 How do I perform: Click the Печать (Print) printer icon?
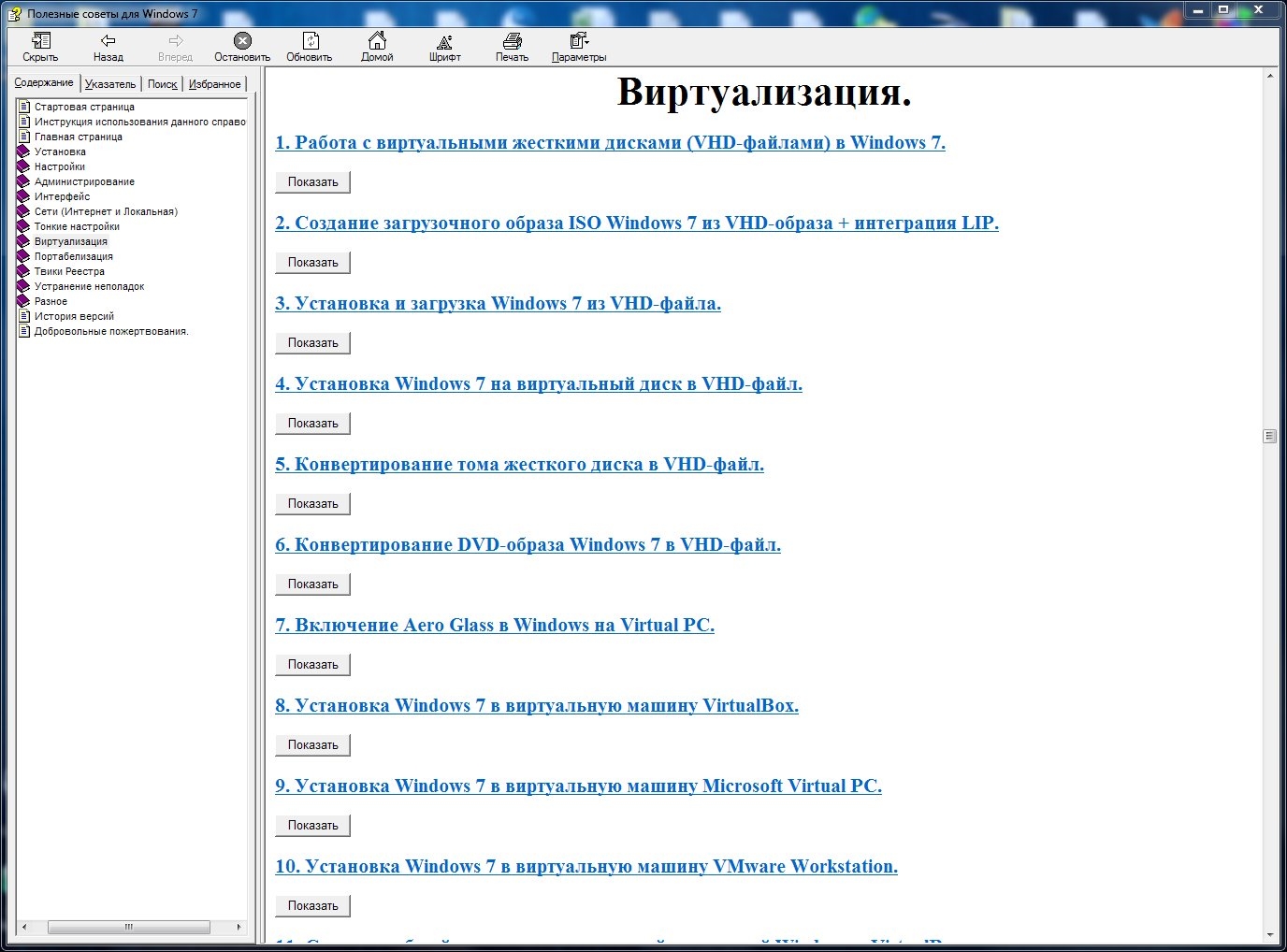pyautogui.click(x=512, y=41)
